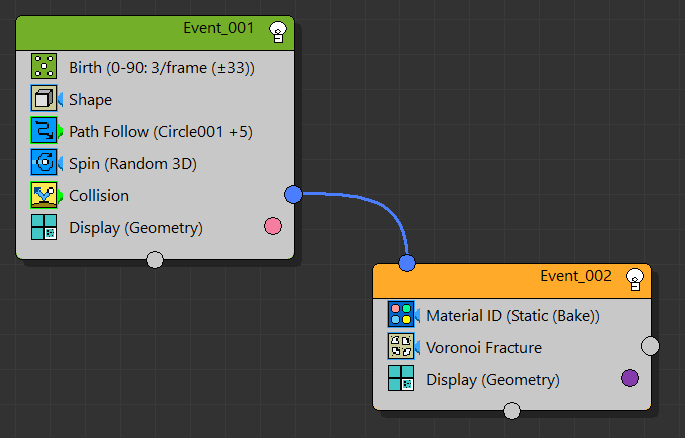
Task: Click Event_001 Display operator icon
Action: pyautogui.click(x=43, y=228)
